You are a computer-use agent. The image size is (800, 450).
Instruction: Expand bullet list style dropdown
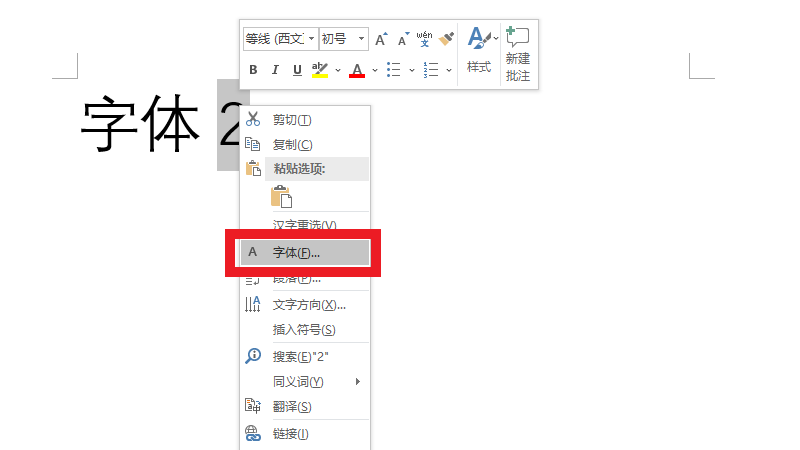[x=412, y=70]
